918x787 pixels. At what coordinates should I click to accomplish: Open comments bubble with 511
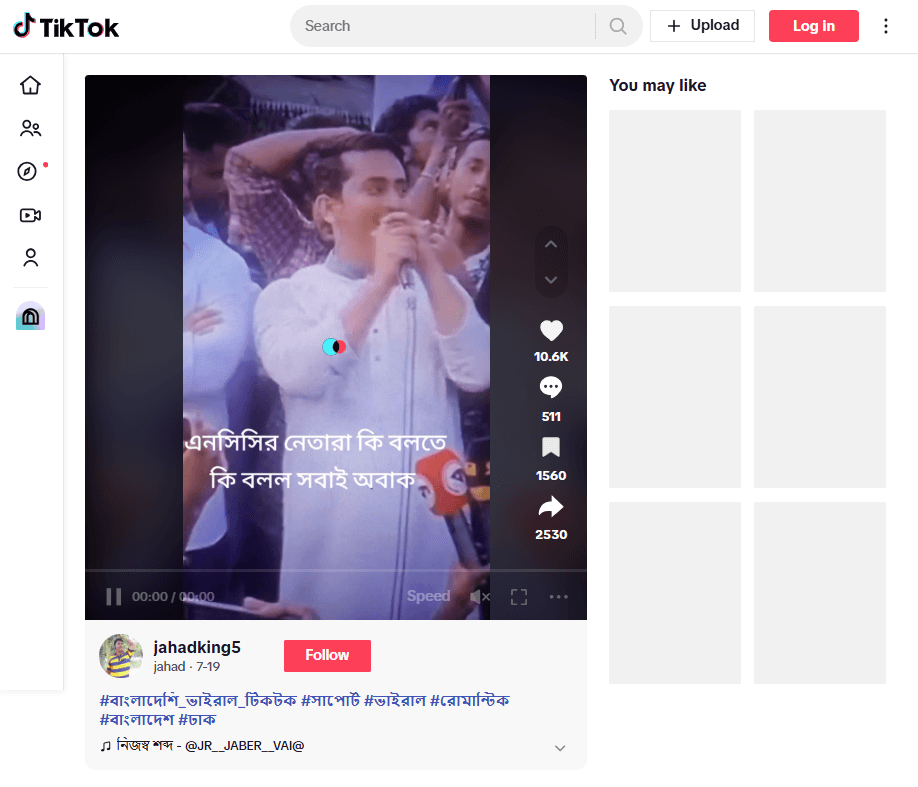tap(551, 388)
